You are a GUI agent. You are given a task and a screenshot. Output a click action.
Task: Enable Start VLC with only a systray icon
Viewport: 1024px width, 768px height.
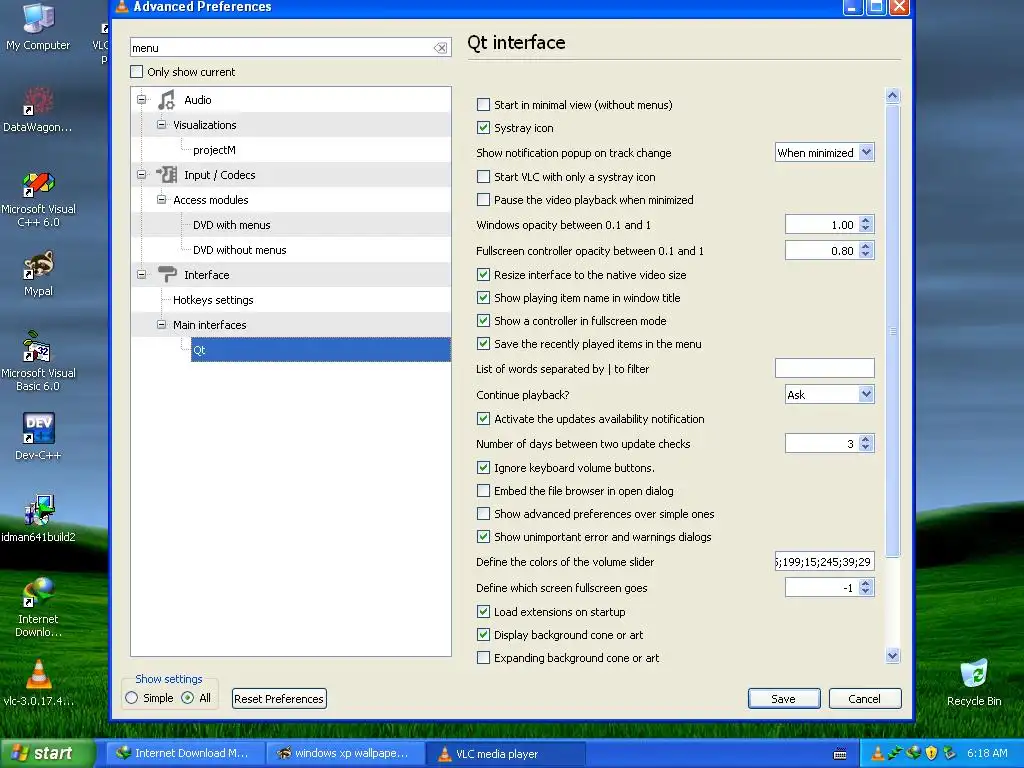click(483, 176)
